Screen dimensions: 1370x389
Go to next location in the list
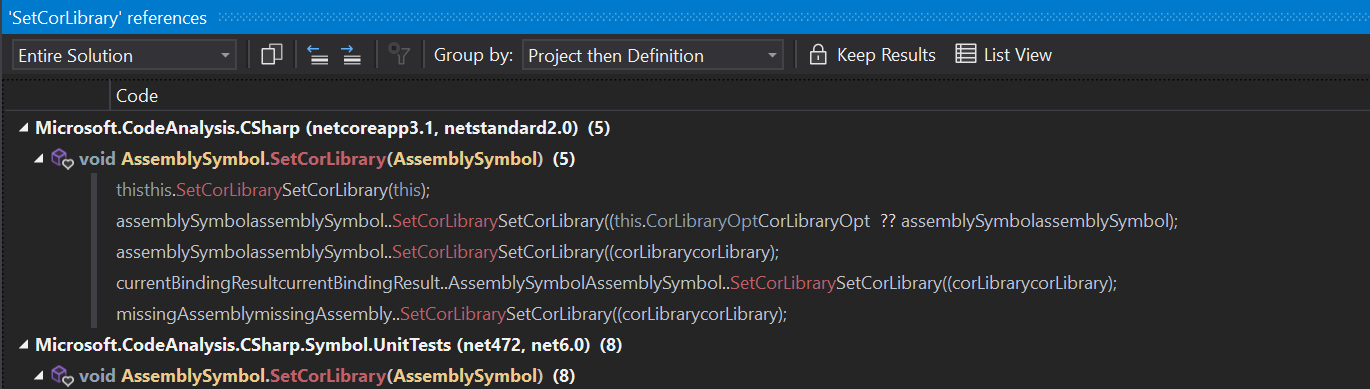[351, 55]
